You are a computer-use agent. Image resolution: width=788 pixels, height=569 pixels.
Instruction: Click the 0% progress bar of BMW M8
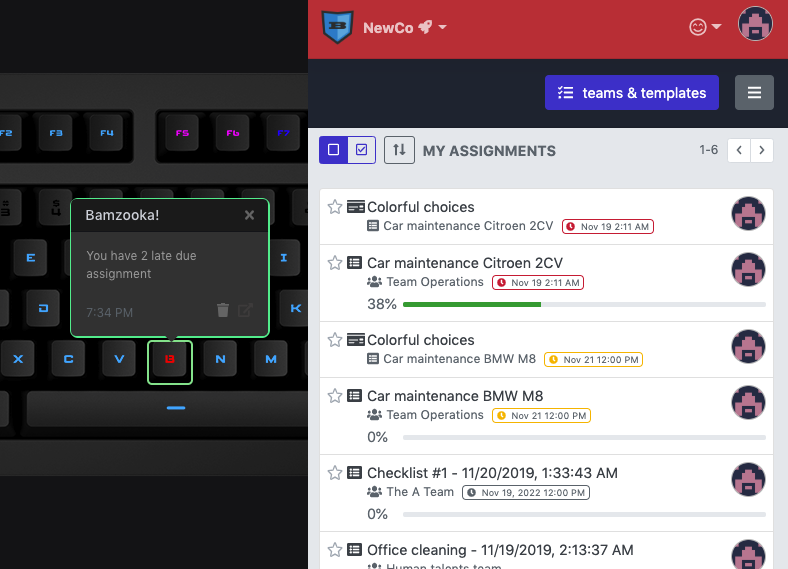[584, 438]
